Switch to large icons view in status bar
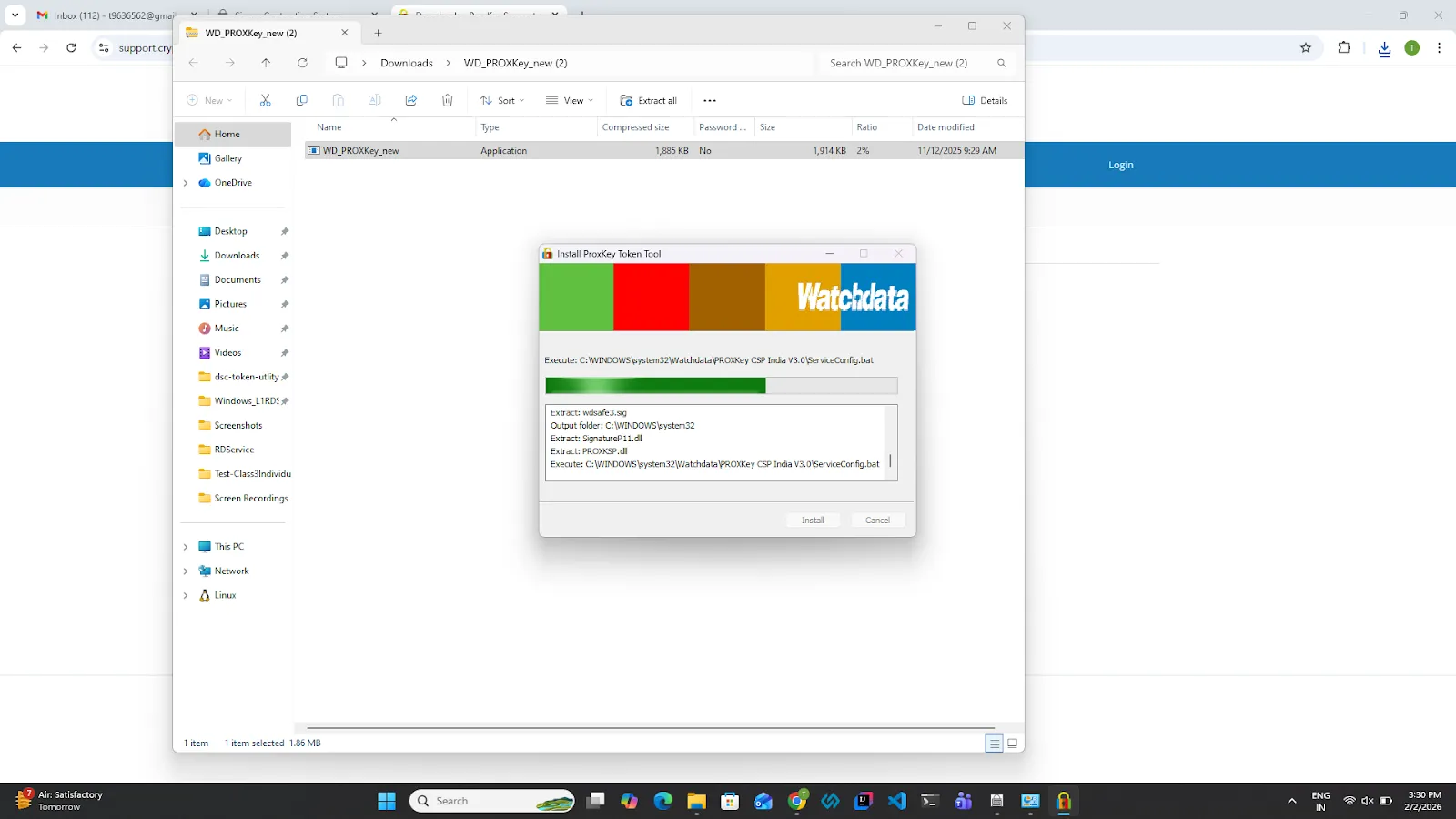Viewport: 1456px width, 819px height. pos(1012,743)
